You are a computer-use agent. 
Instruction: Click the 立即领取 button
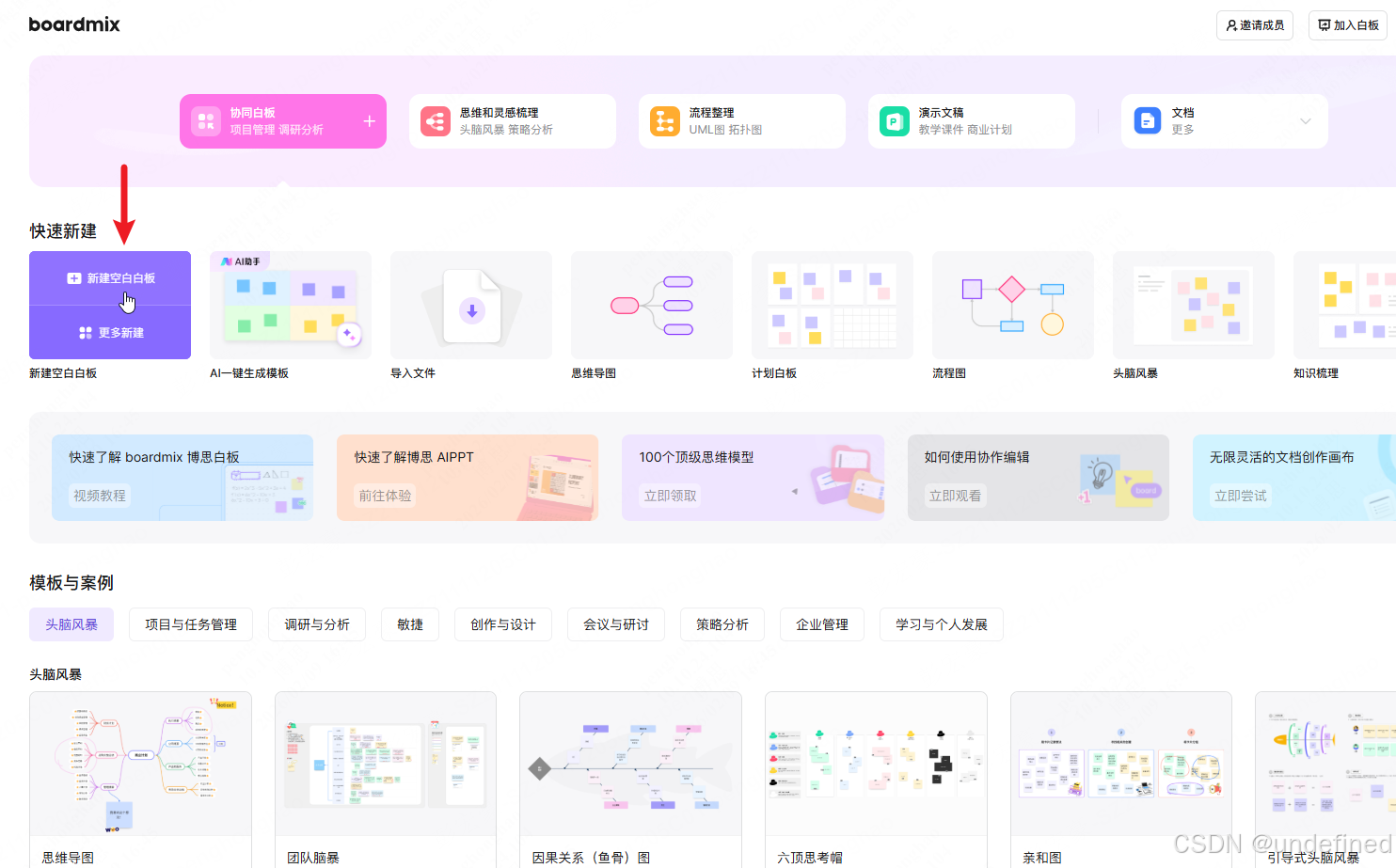[671, 496]
